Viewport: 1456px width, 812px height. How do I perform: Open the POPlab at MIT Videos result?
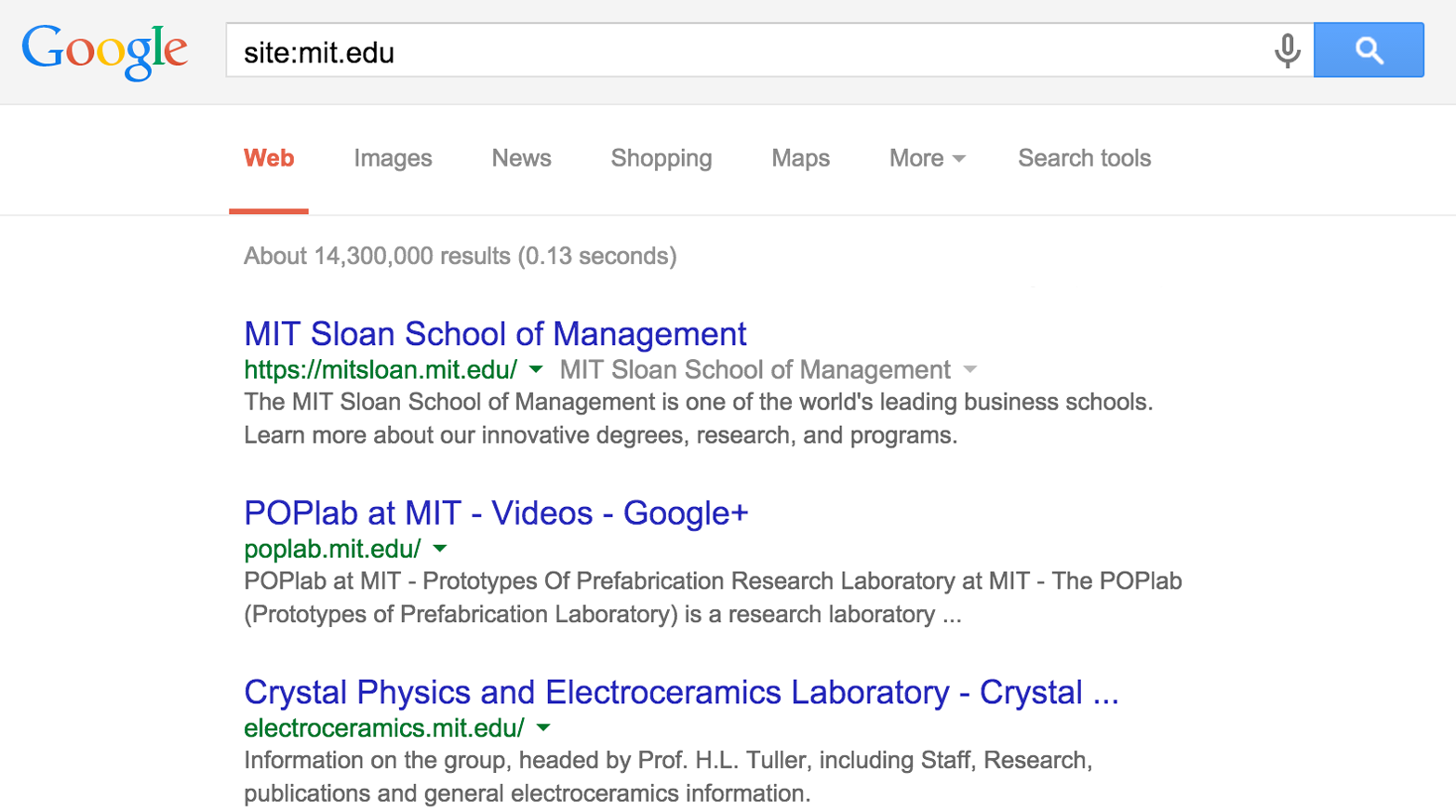coord(494,512)
